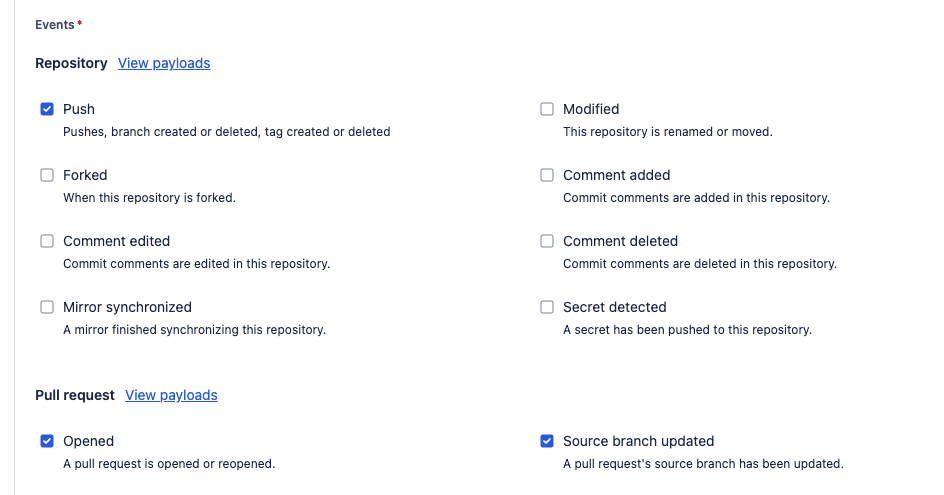Click the Opened pull request label

[88, 441]
